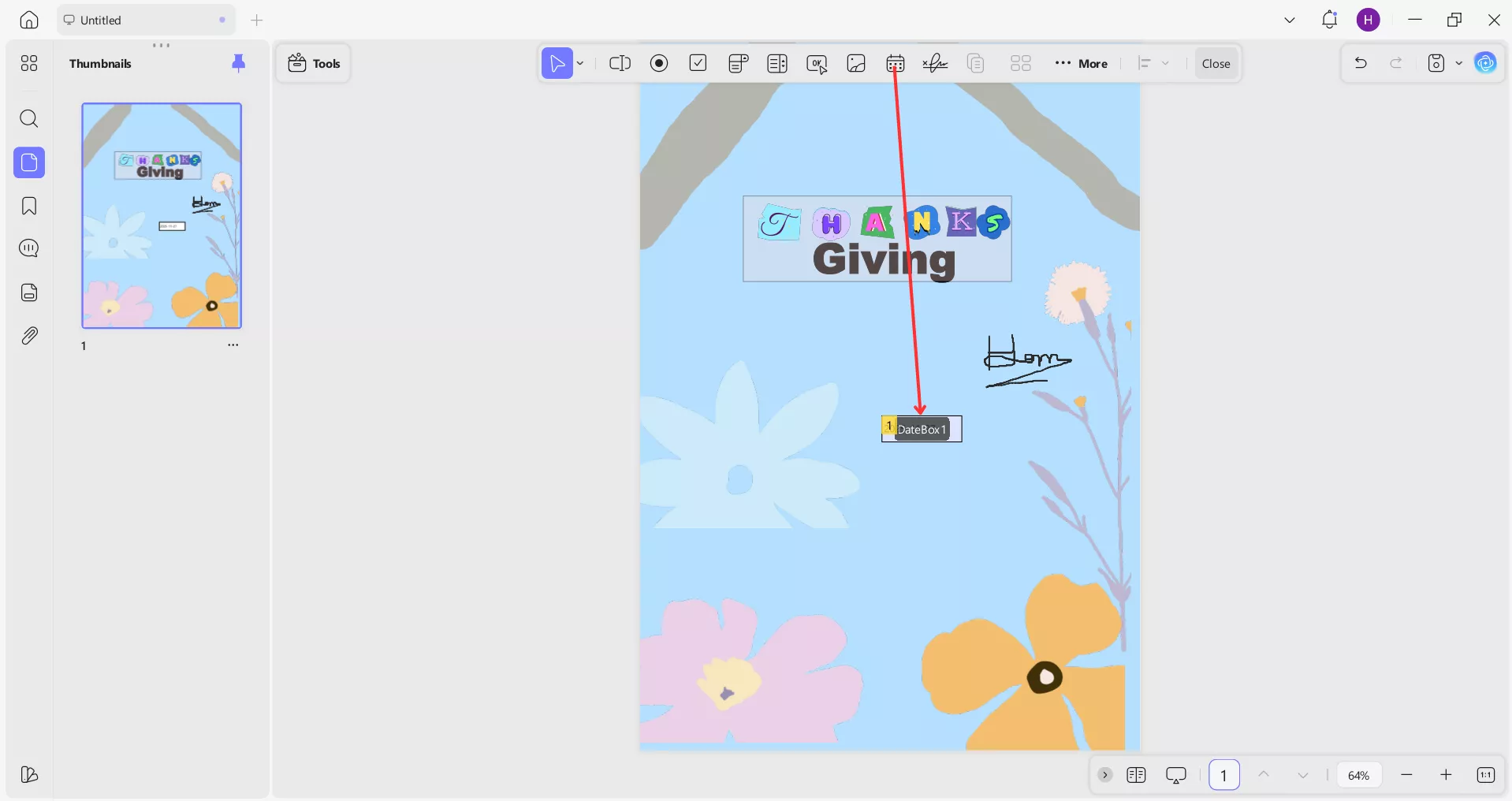1512x801 pixels.
Task: Add a radio button form field
Action: (x=659, y=63)
